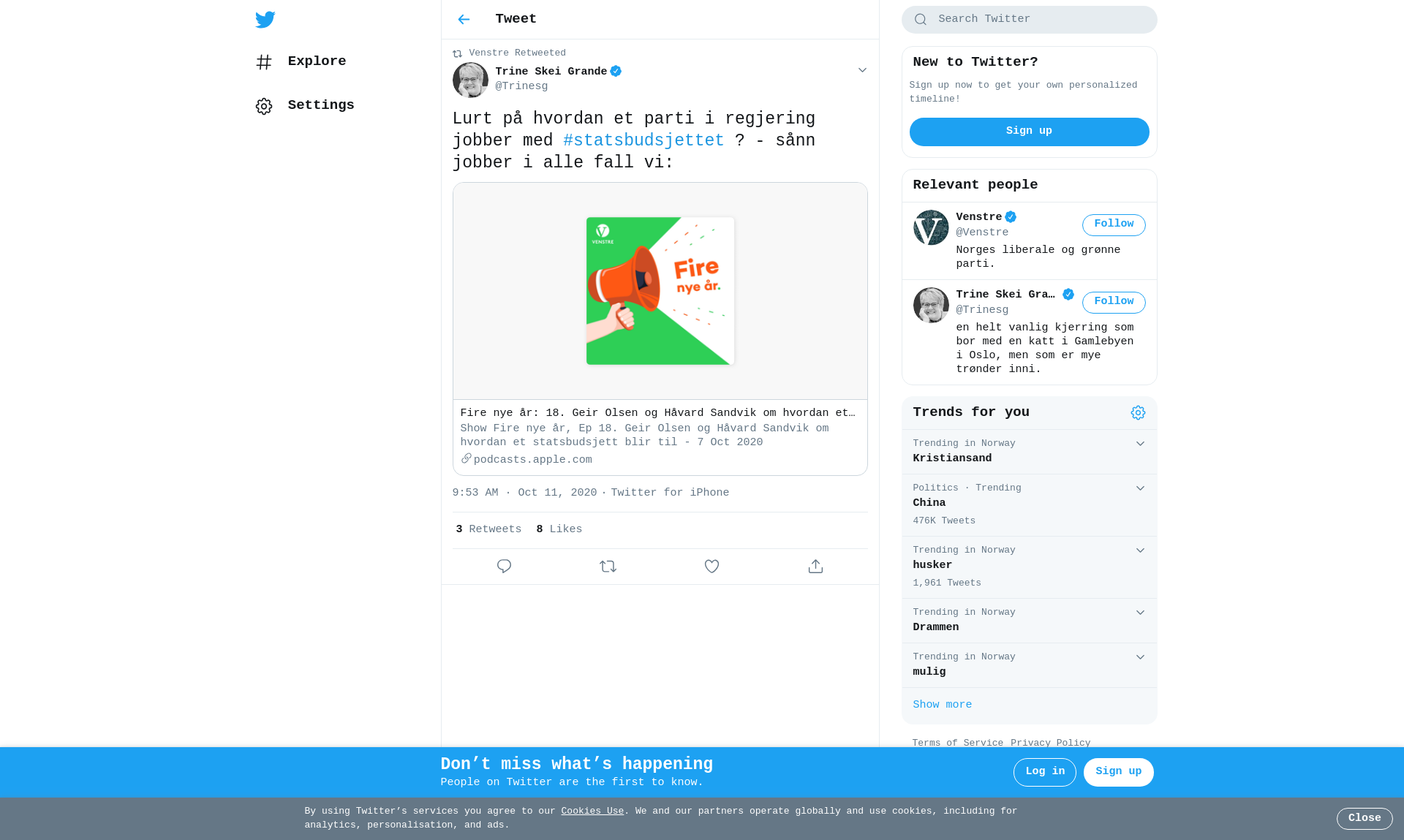Open Trends settings gear icon

tap(1138, 413)
